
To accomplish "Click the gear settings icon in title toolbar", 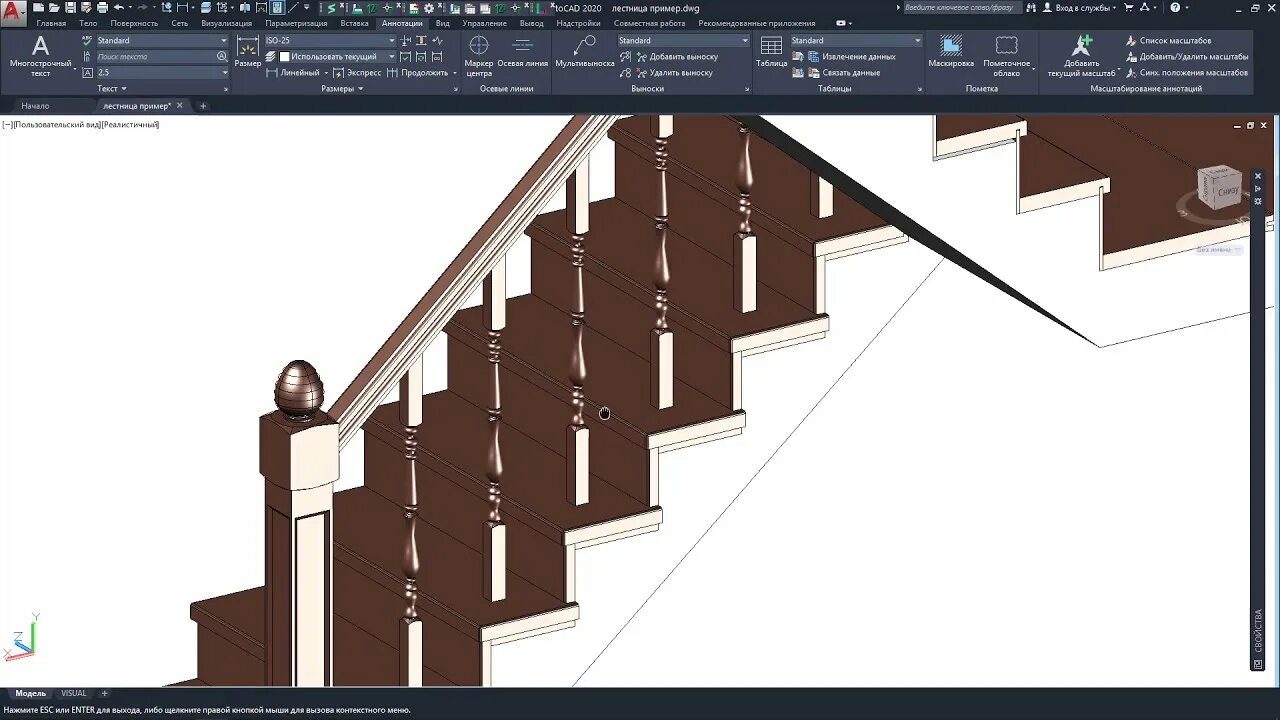I will 429,7.
